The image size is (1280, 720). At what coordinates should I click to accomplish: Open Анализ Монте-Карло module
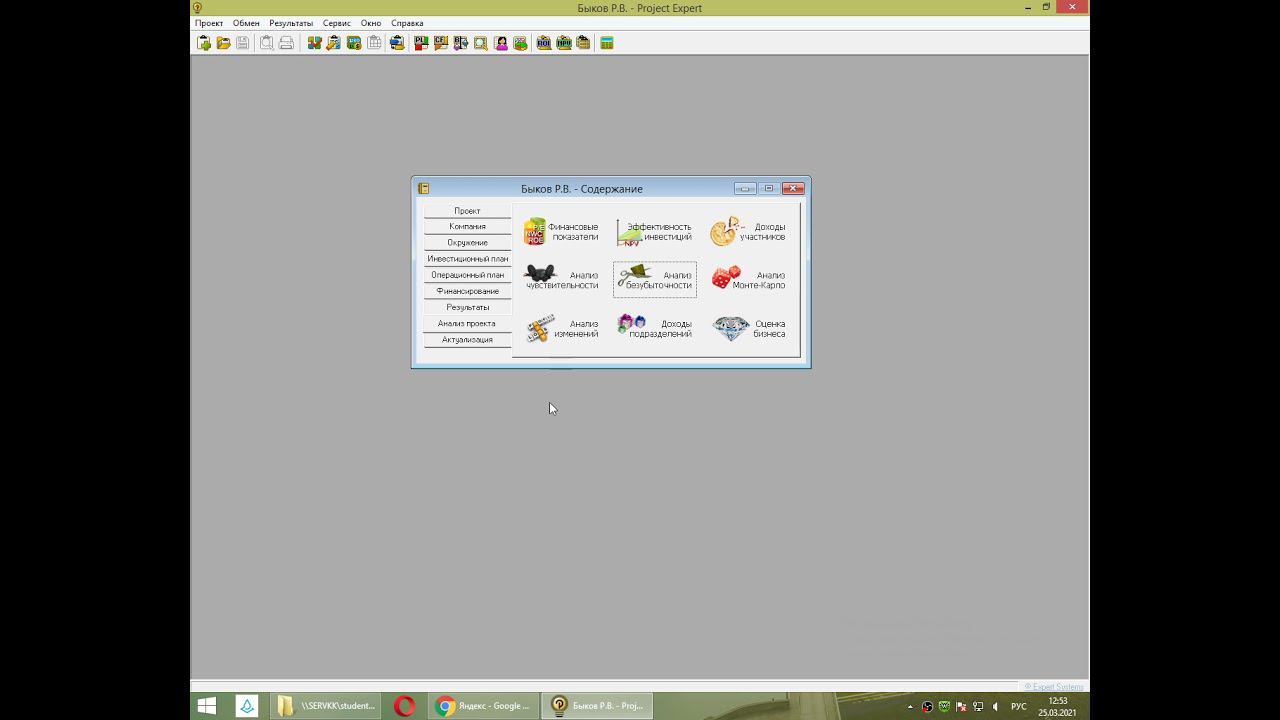748,280
